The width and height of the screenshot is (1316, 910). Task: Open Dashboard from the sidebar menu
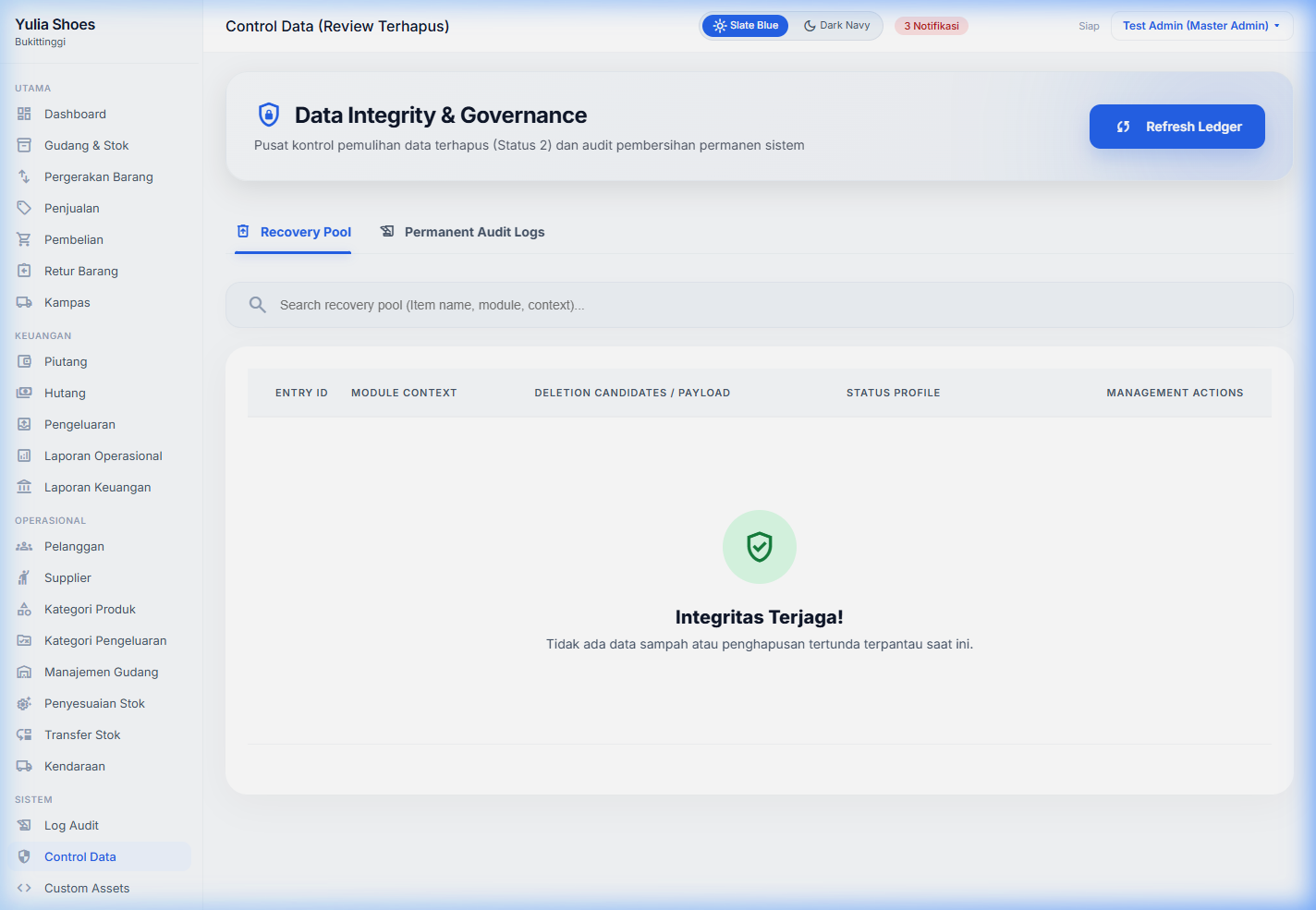tap(102, 114)
